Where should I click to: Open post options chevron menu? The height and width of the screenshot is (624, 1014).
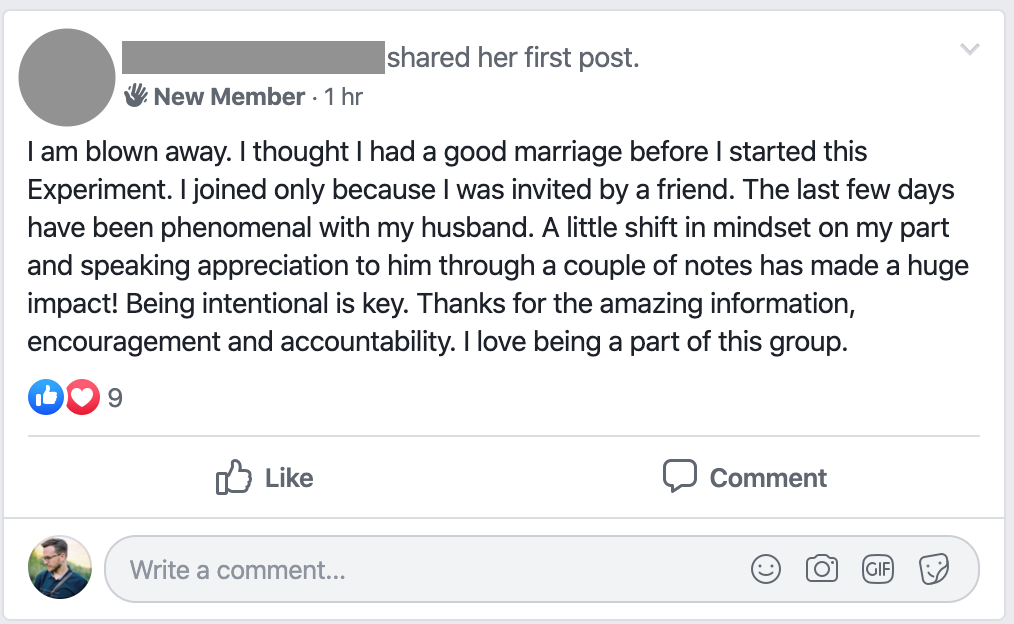click(969, 49)
